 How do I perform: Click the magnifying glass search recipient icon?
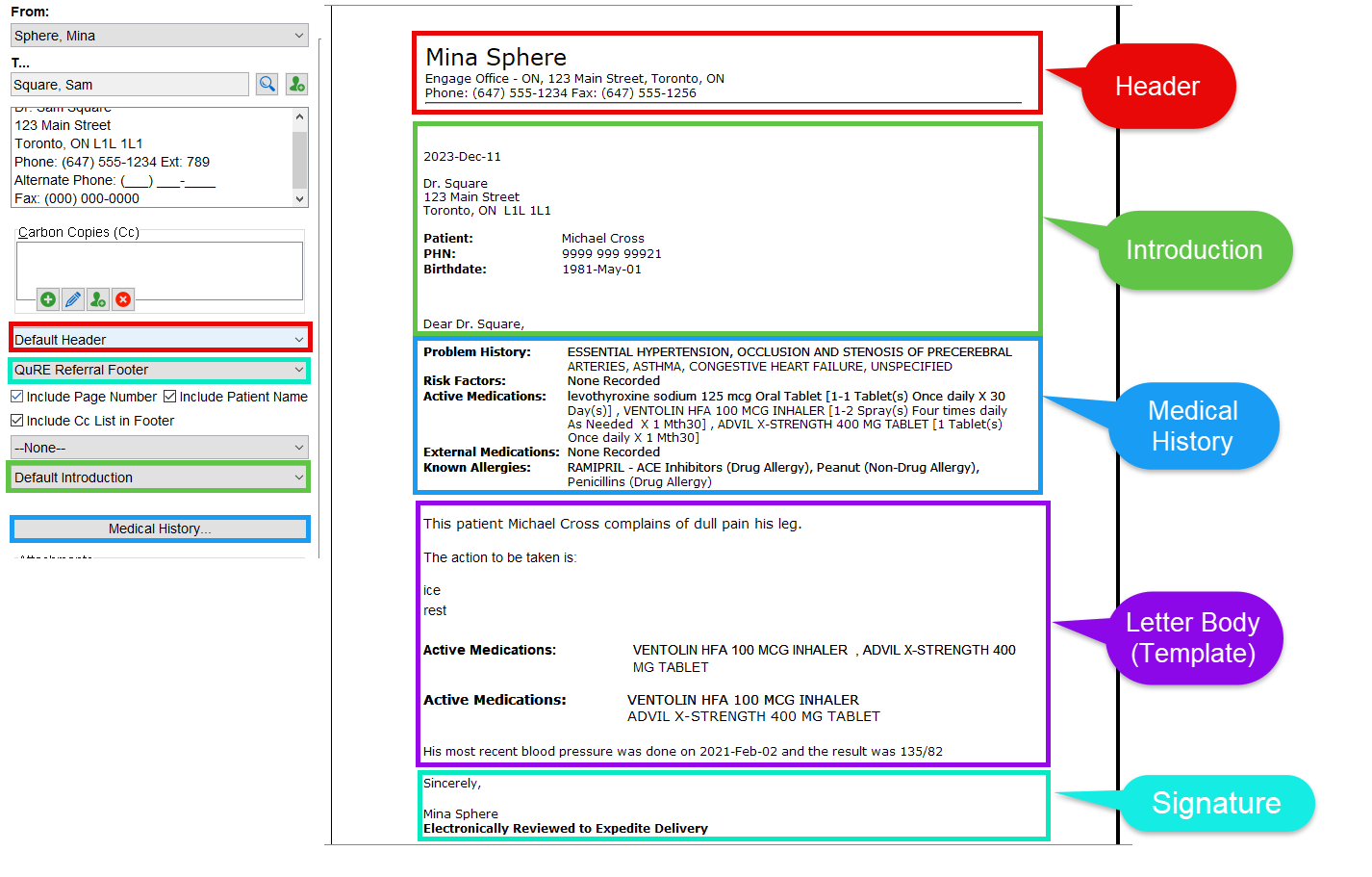coord(267,85)
